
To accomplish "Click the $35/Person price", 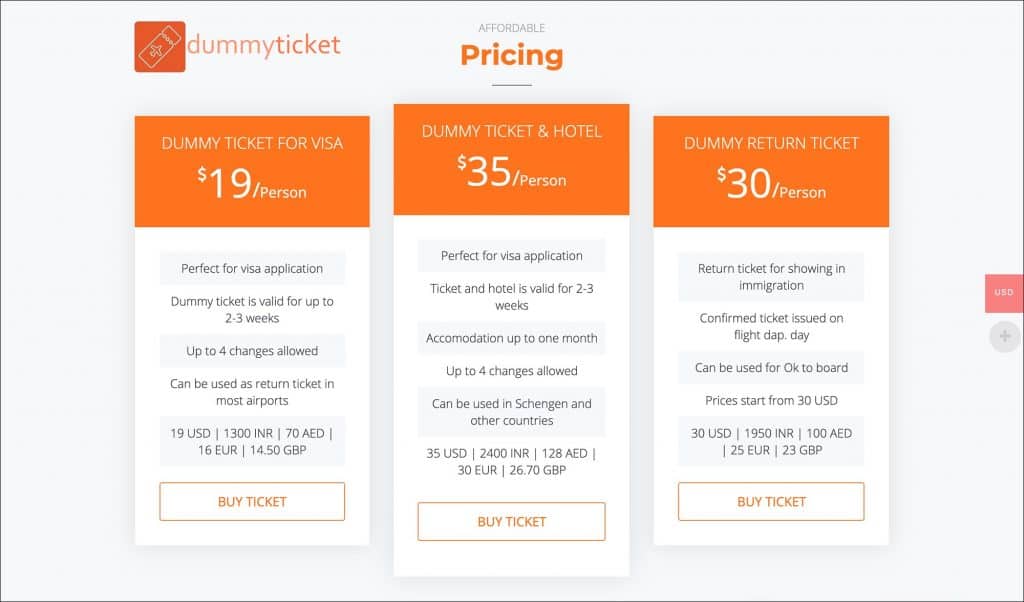I will pyautogui.click(x=511, y=172).
